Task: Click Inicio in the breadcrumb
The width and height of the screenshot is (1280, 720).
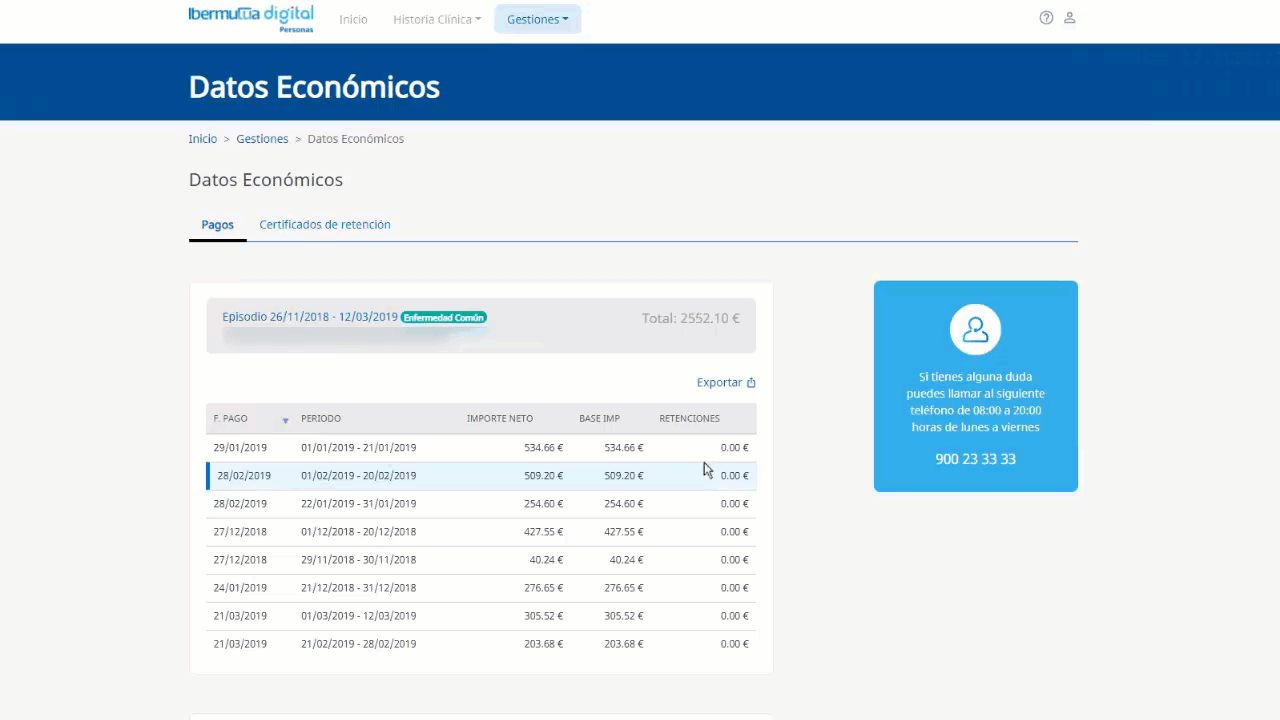Action: point(203,139)
